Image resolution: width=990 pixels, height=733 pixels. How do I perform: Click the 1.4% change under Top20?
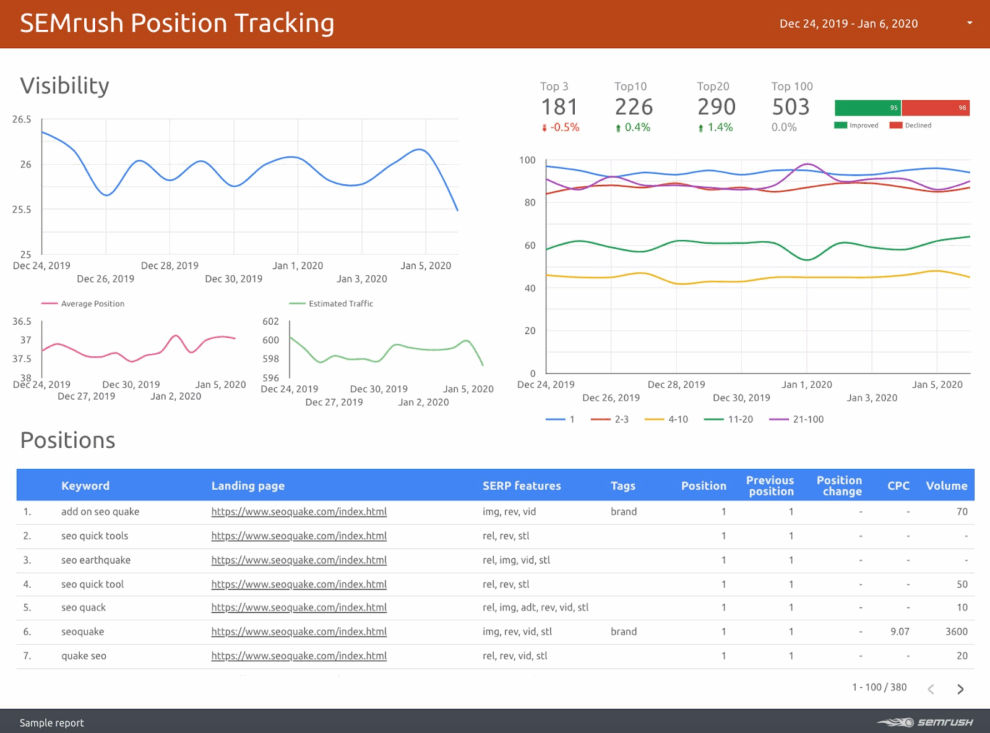[720, 128]
